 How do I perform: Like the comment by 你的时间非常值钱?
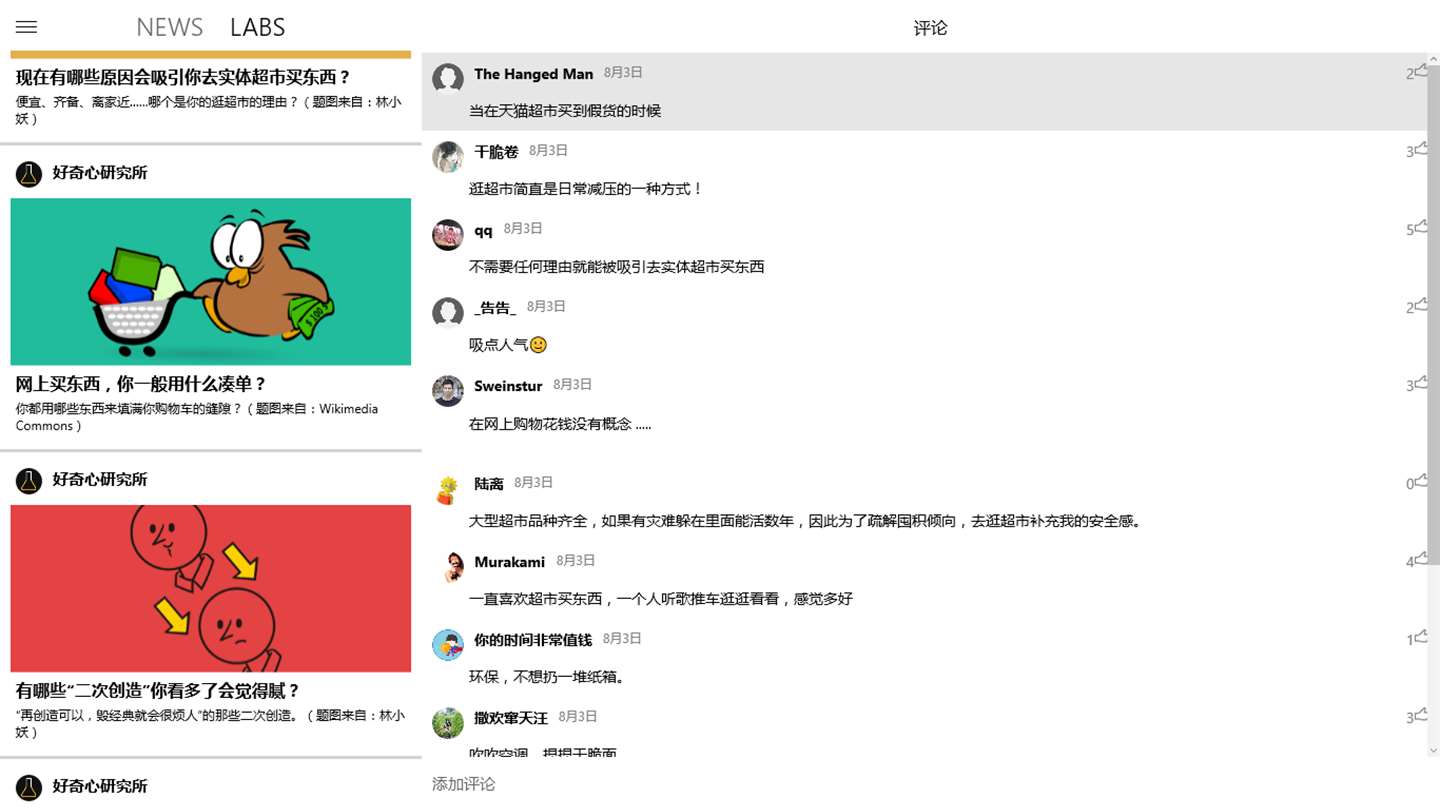pyautogui.click(x=1421, y=638)
